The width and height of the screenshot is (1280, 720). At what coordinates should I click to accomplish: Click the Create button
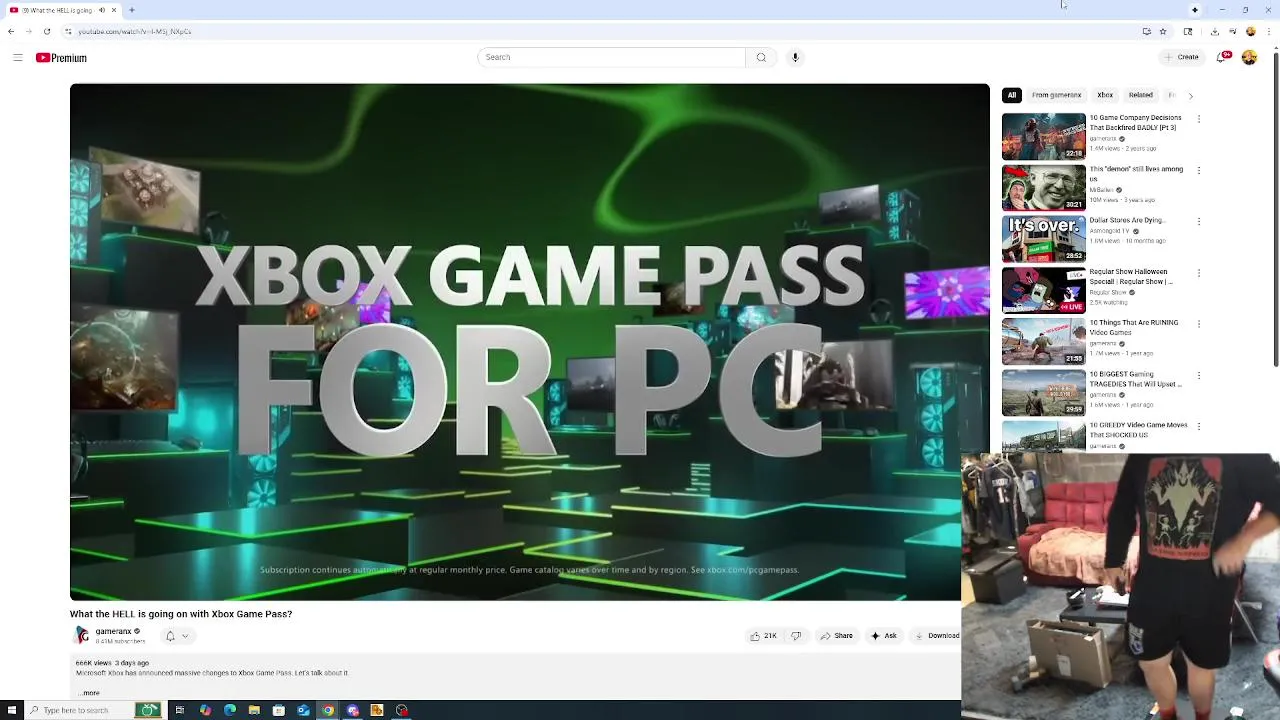pos(1181,57)
